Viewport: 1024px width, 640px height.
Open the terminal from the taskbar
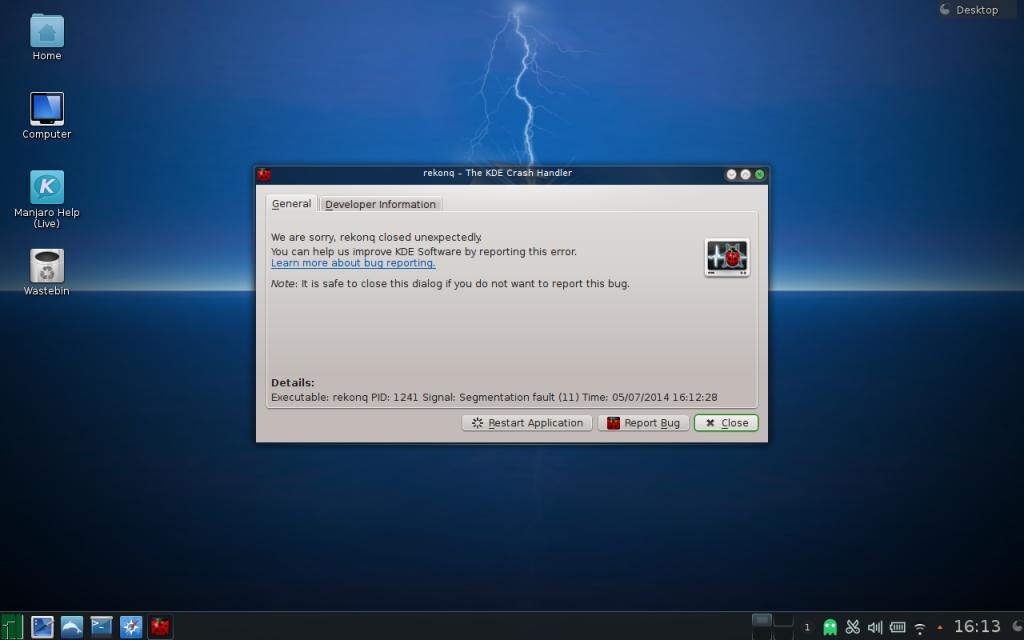[x=101, y=627]
